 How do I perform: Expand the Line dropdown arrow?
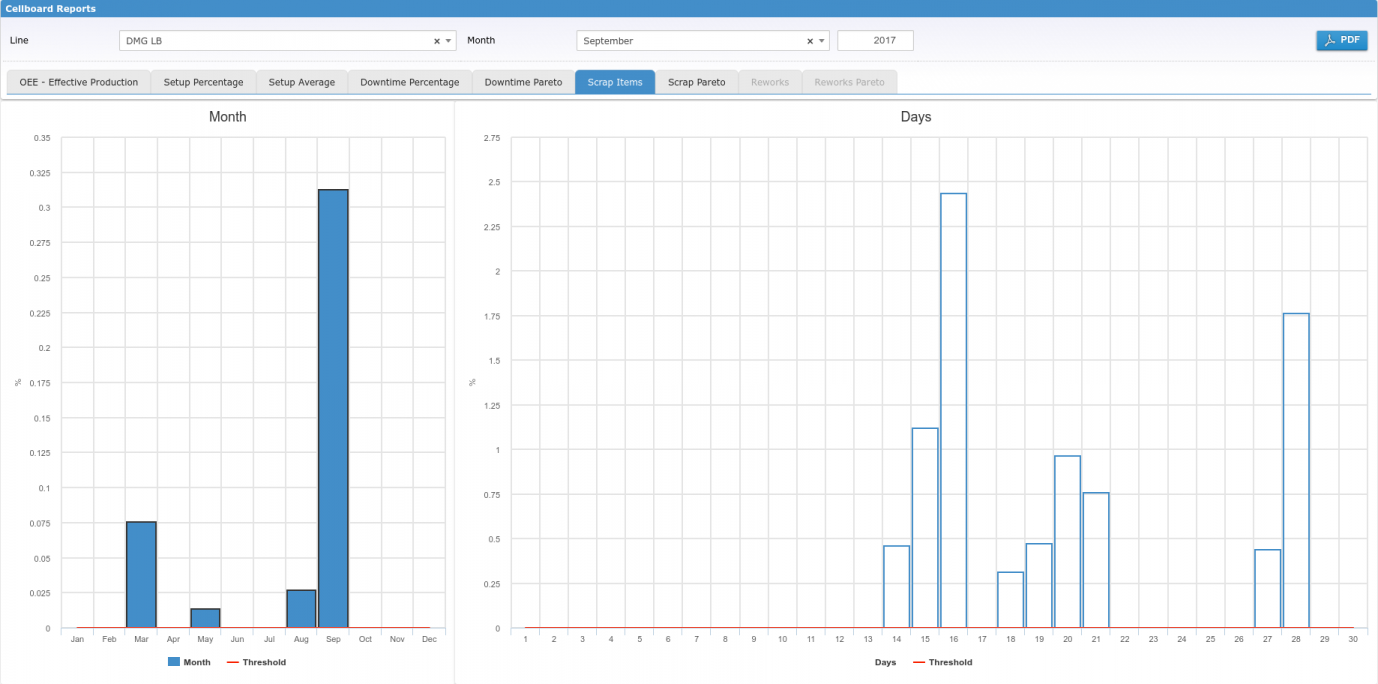448,41
